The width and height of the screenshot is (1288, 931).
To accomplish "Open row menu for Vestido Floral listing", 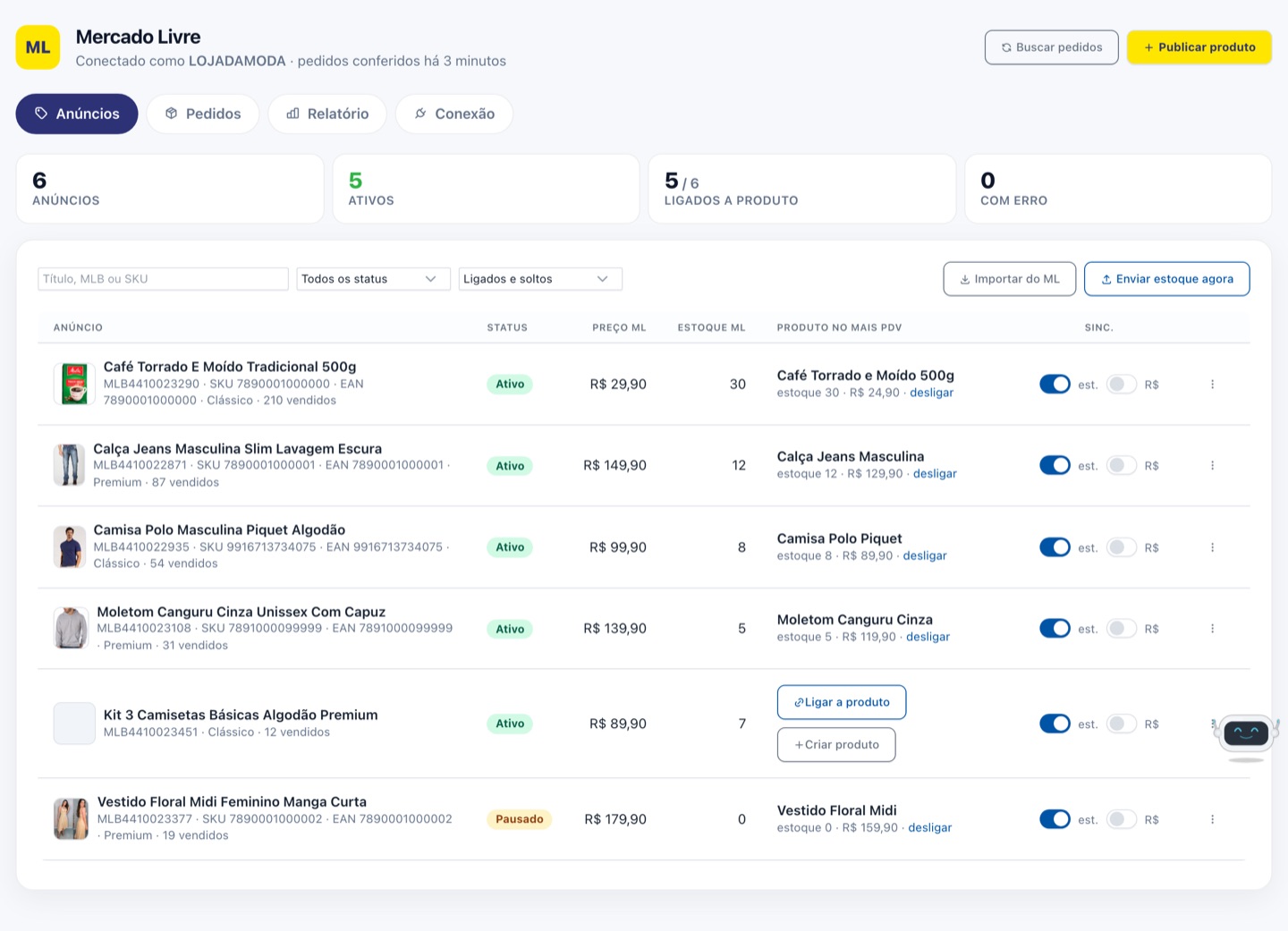I will click(x=1212, y=819).
